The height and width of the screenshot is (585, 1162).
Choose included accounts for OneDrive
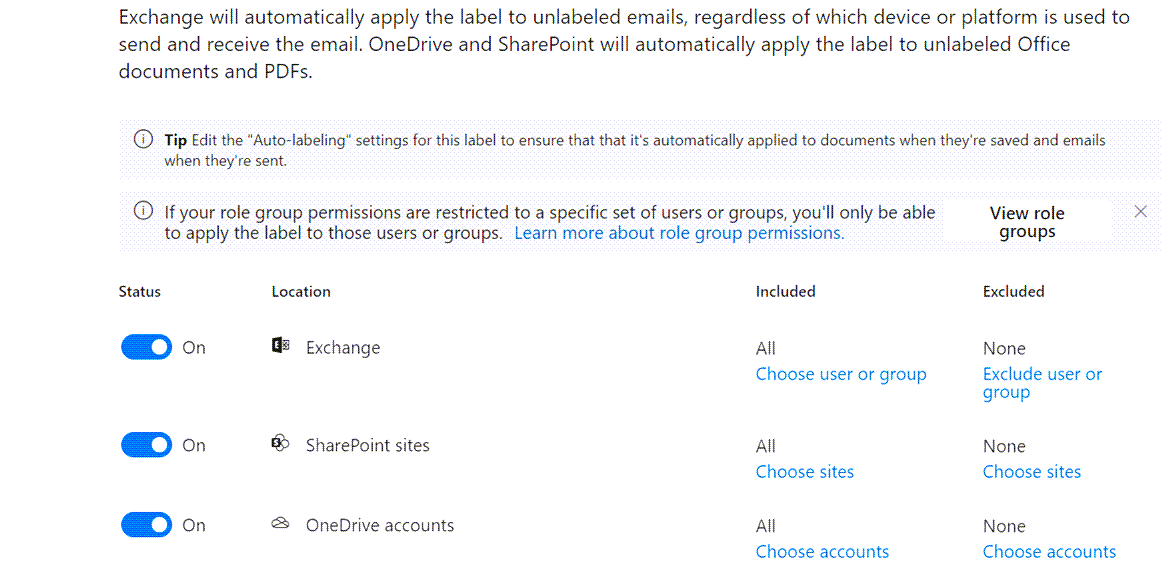pos(822,552)
